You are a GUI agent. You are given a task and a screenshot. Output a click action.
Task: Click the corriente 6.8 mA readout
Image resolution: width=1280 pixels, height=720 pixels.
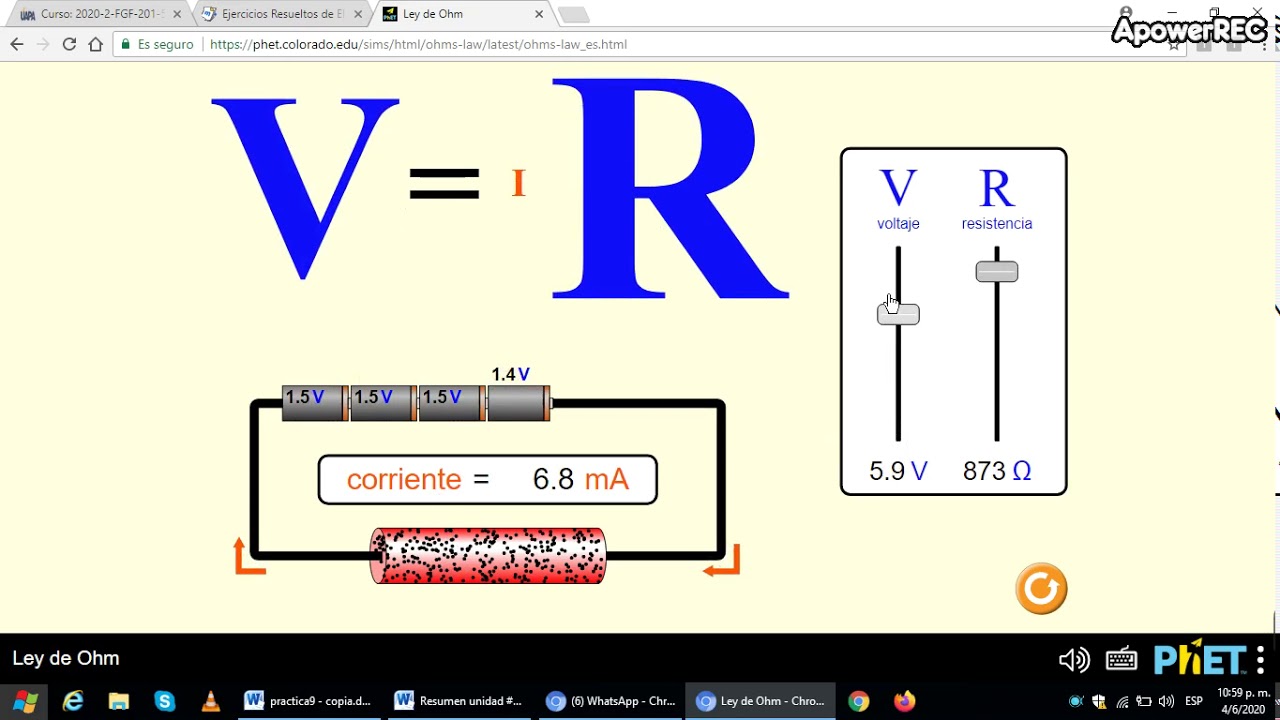(488, 480)
